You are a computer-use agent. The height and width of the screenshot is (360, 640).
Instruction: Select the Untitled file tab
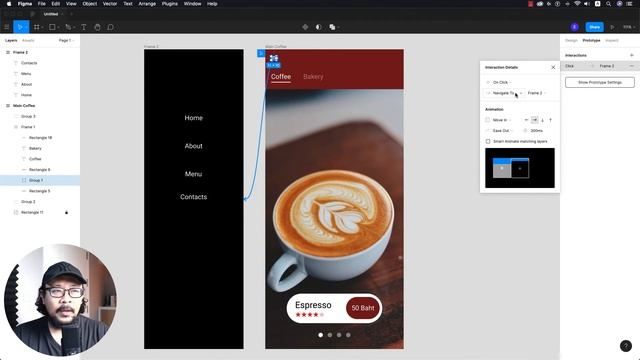51,14
